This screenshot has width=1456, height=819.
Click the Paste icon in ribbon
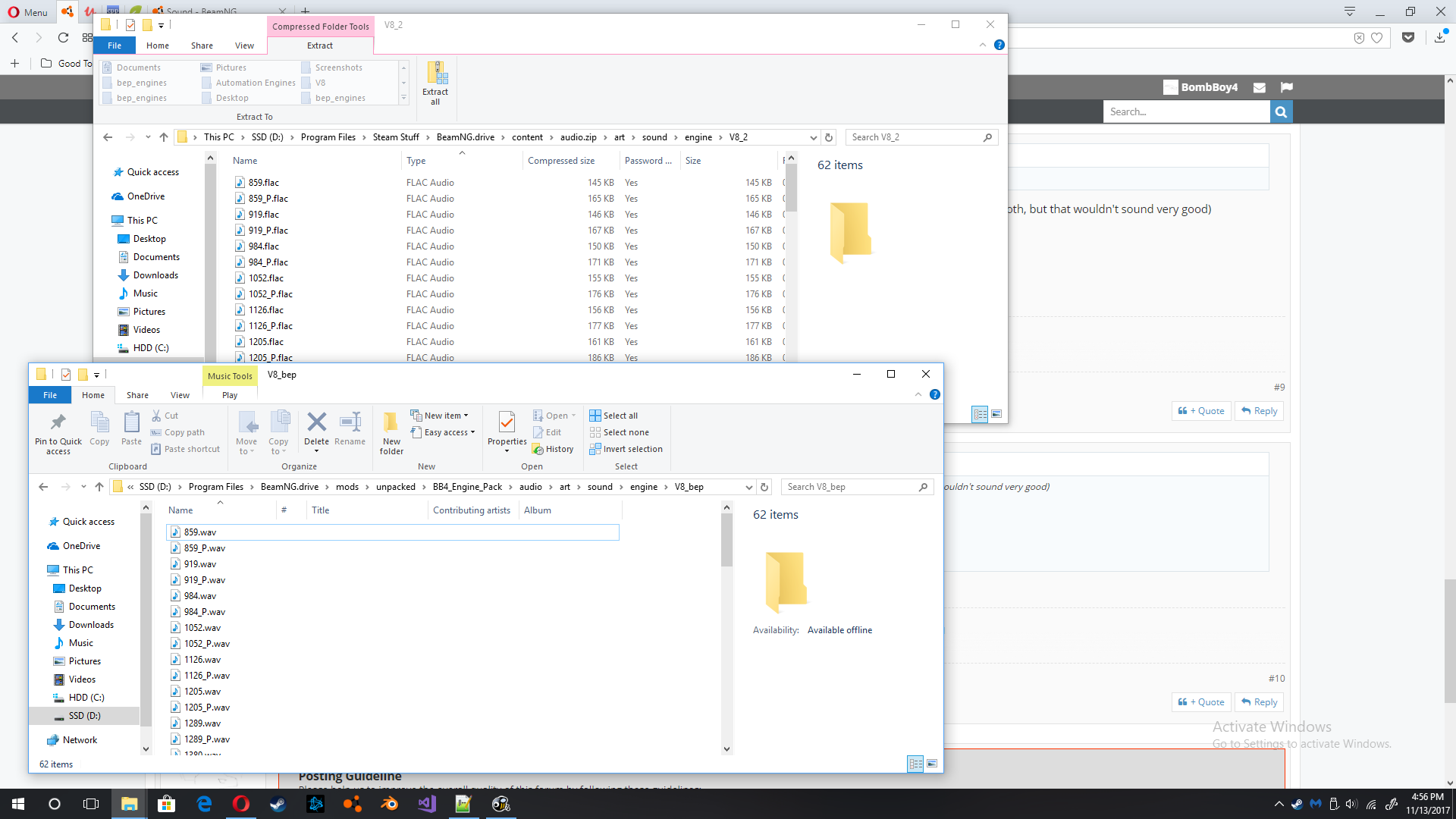pos(131,428)
